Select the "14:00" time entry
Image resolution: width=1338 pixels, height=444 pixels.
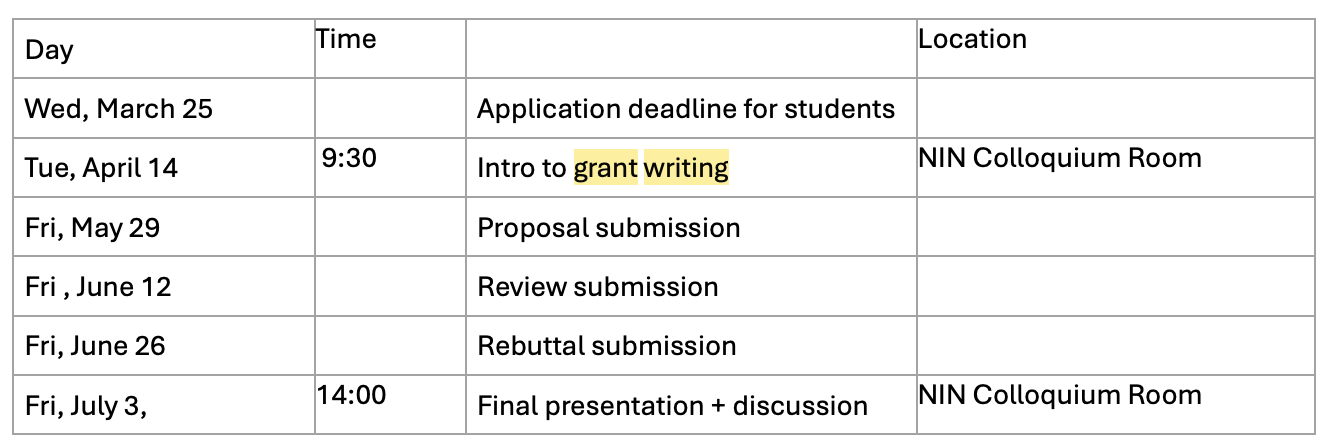(352, 395)
